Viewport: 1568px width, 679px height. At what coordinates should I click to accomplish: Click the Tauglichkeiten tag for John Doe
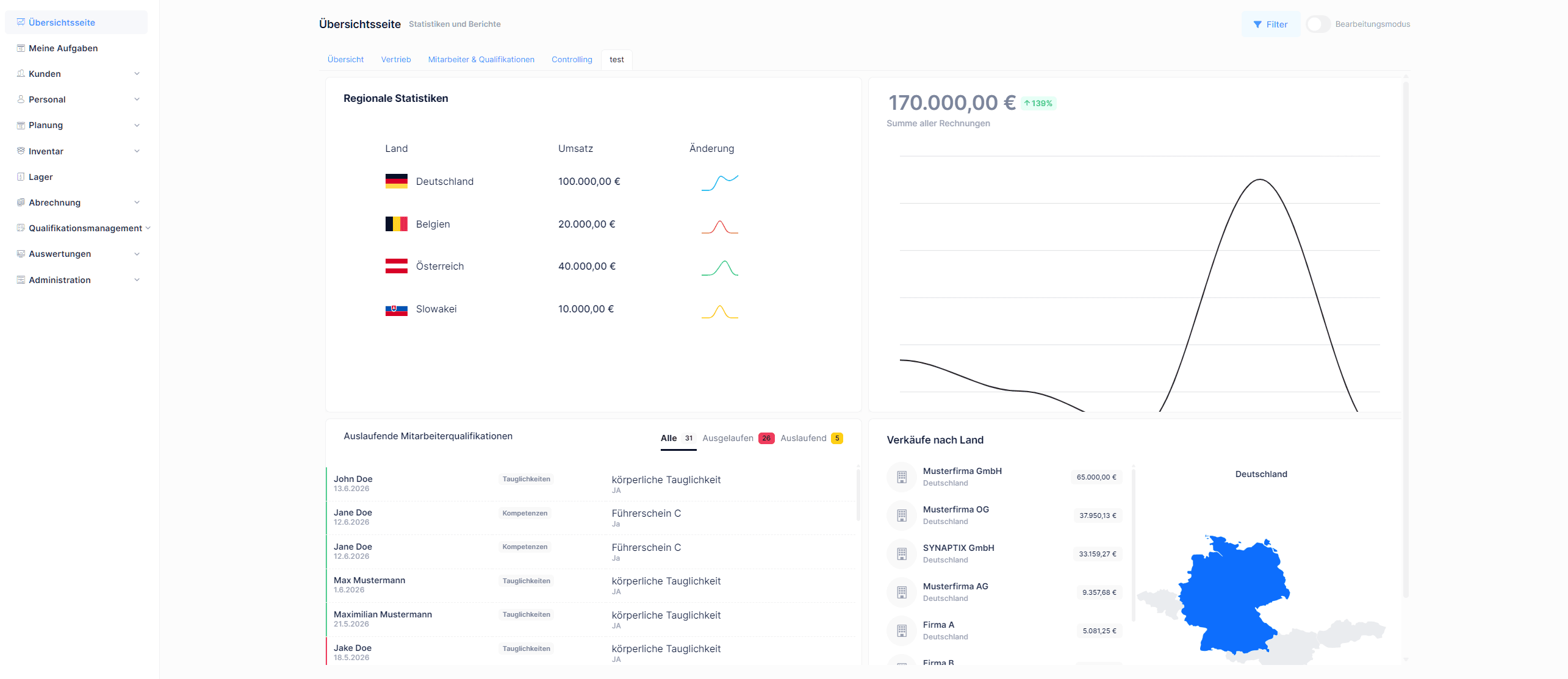(x=526, y=479)
